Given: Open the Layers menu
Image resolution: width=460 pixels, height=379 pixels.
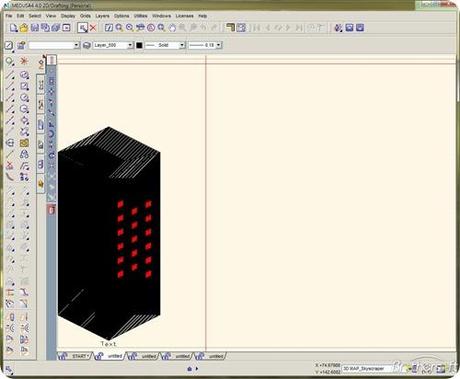Looking at the screenshot, I should click(x=102, y=16).
